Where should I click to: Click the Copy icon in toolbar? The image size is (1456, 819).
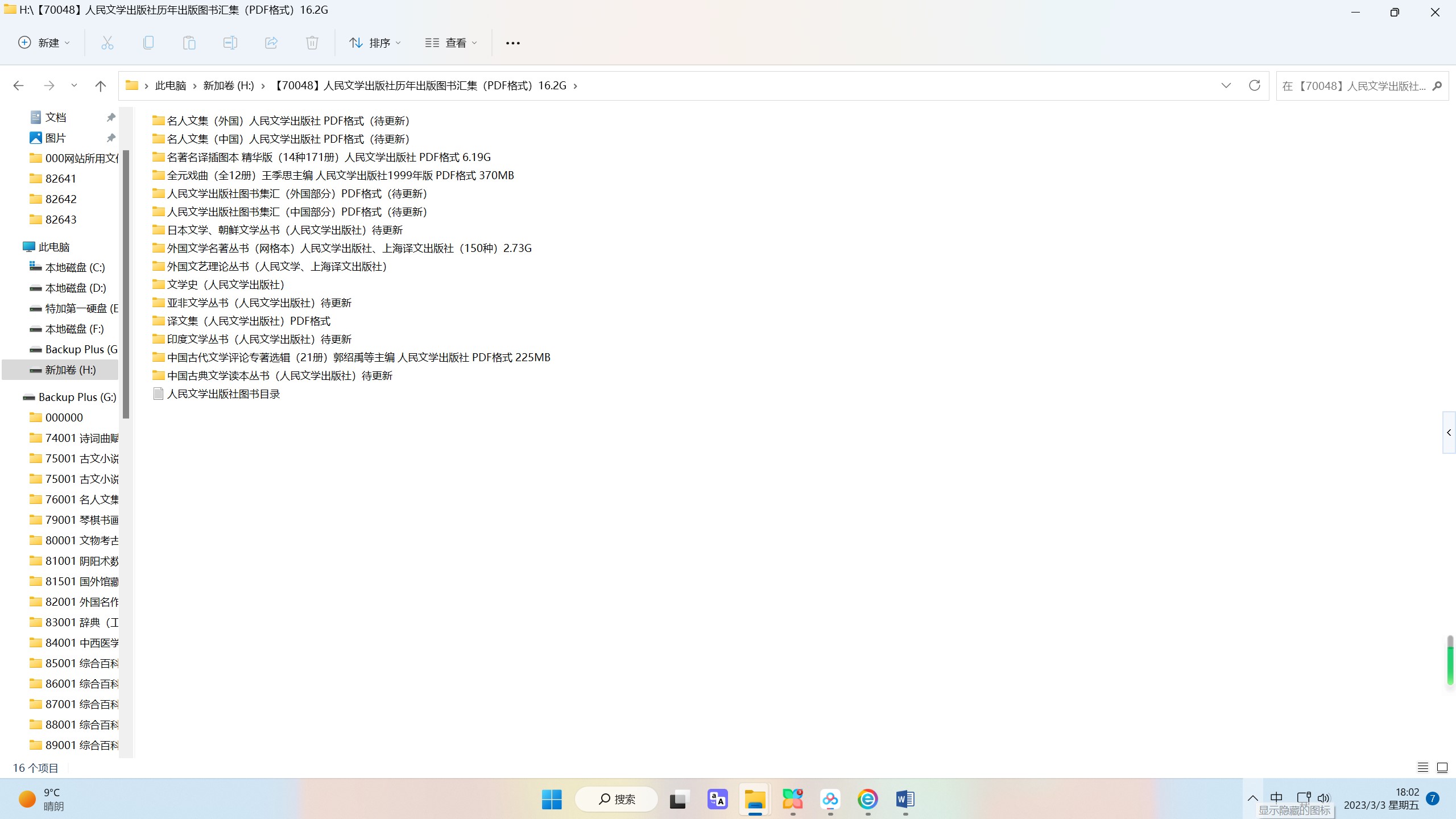pyautogui.click(x=148, y=43)
